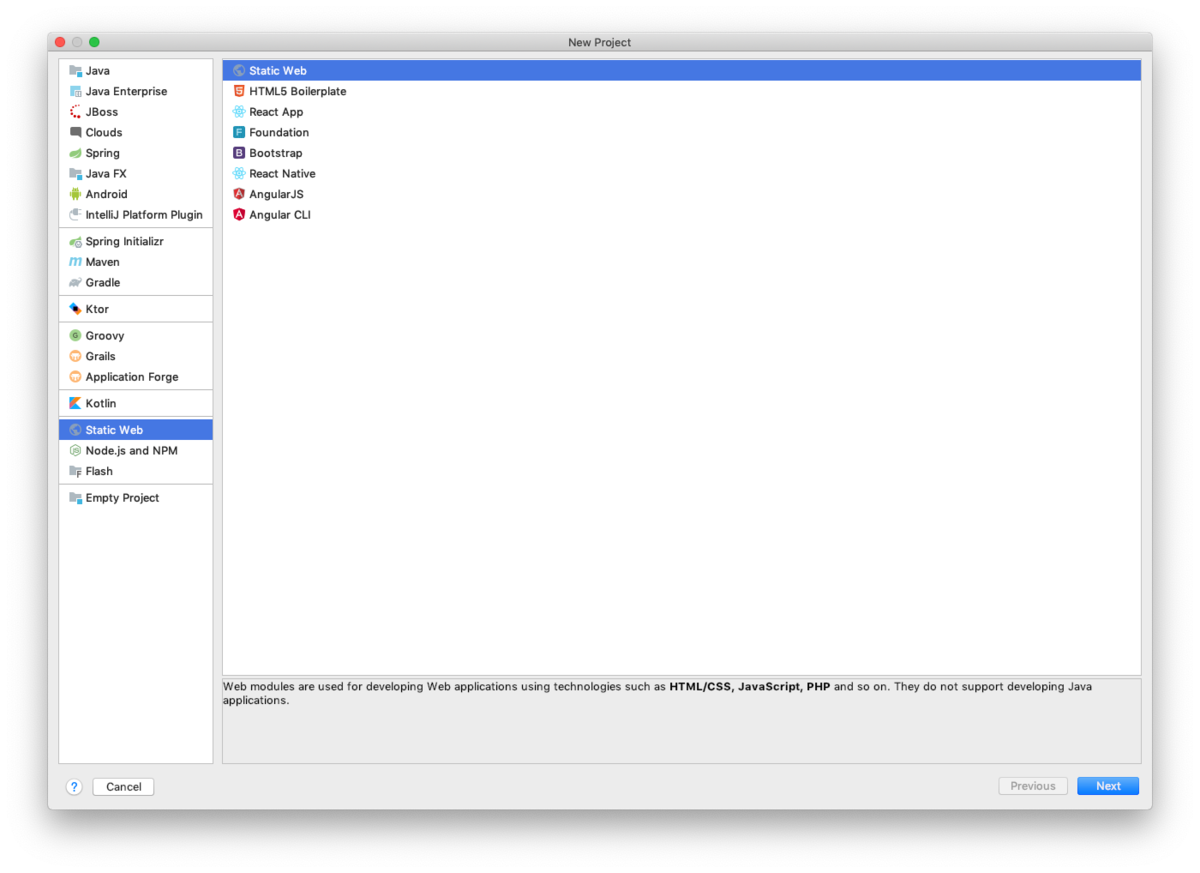The width and height of the screenshot is (1200, 873).
Task: Choose the AngularJS logo icon
Action: click(239, 194)
